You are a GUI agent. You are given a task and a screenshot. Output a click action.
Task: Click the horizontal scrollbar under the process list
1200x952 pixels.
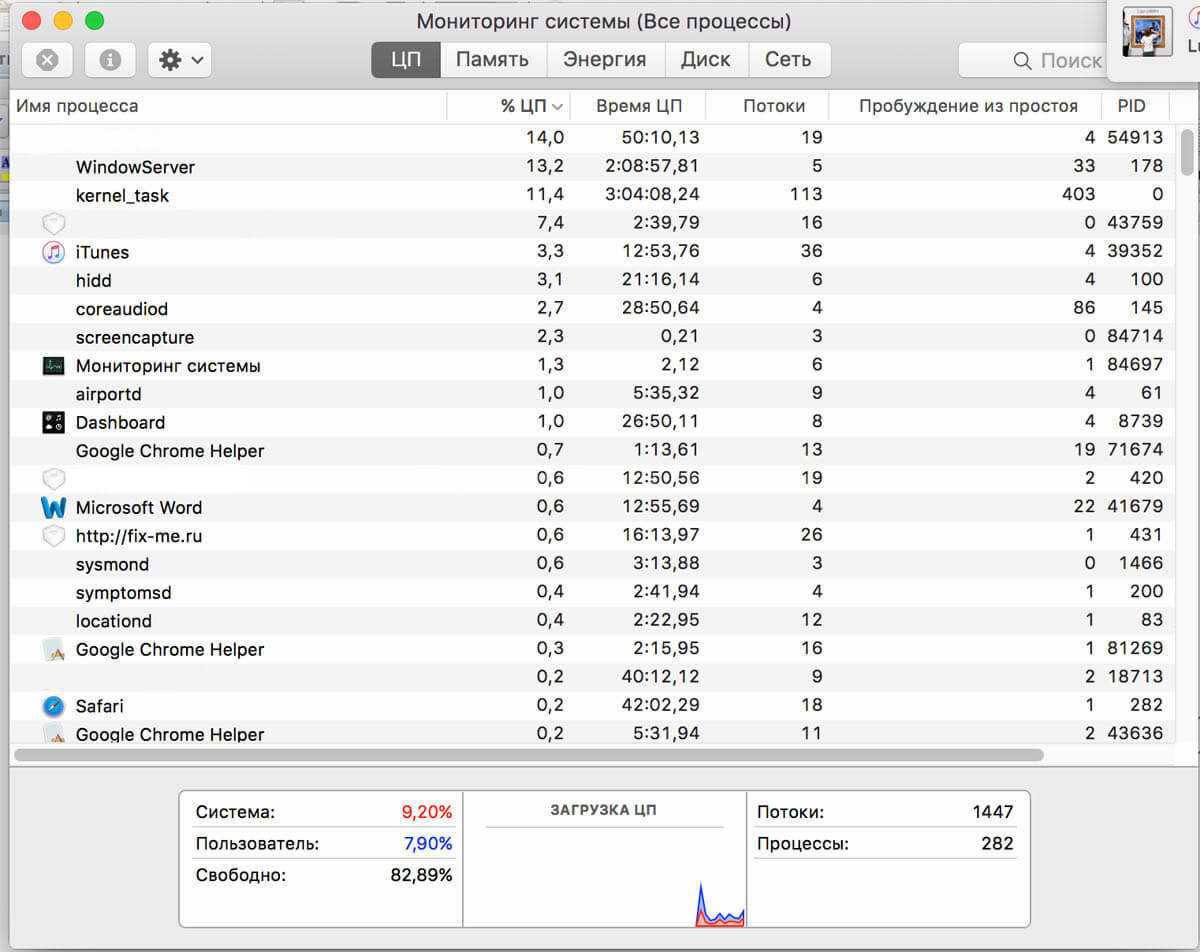(528, 755)
